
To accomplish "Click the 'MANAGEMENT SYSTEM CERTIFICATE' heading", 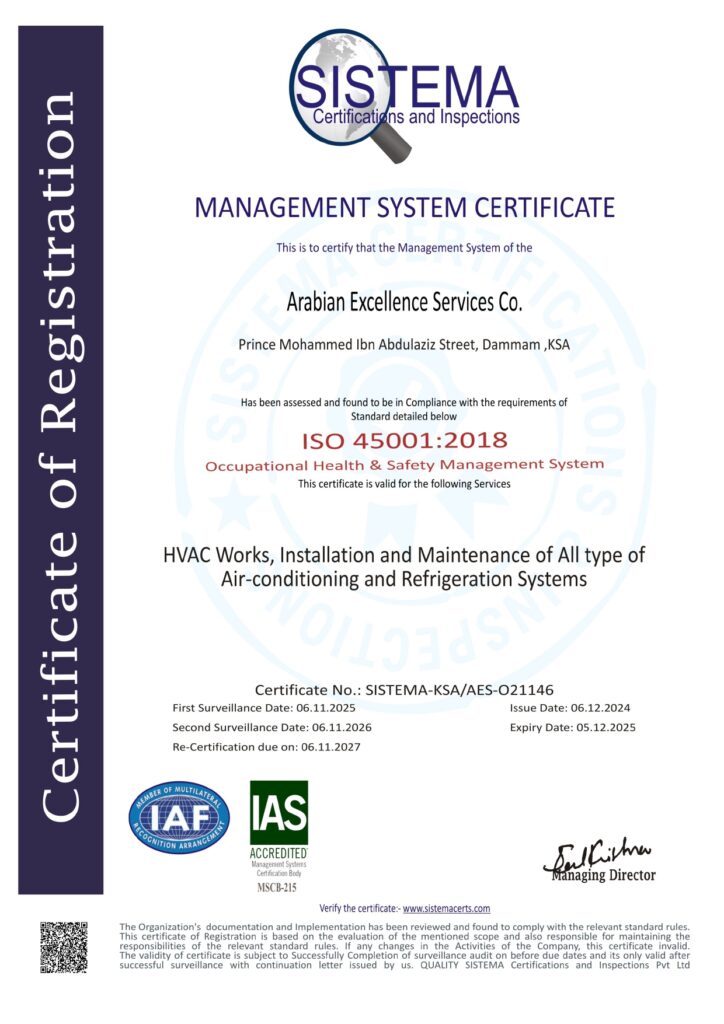I will (405, 208).
